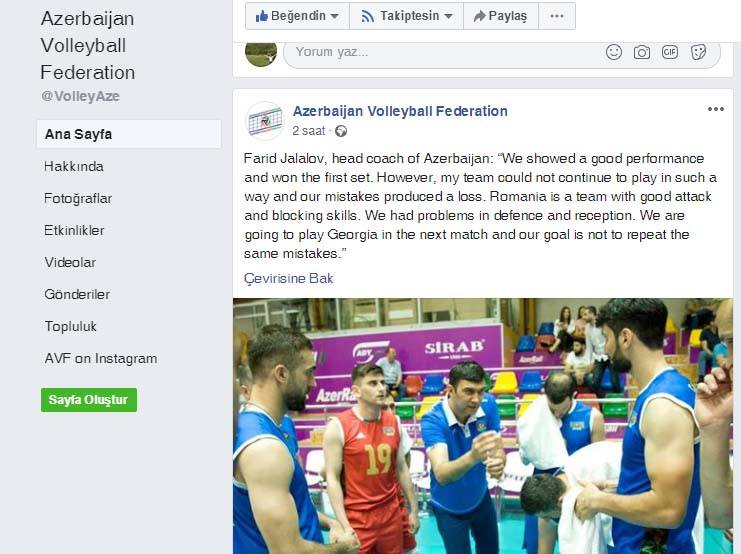Viewport: 741px width, 554px height.
Task: Open the volleyball team post photo
Action: 483,426
